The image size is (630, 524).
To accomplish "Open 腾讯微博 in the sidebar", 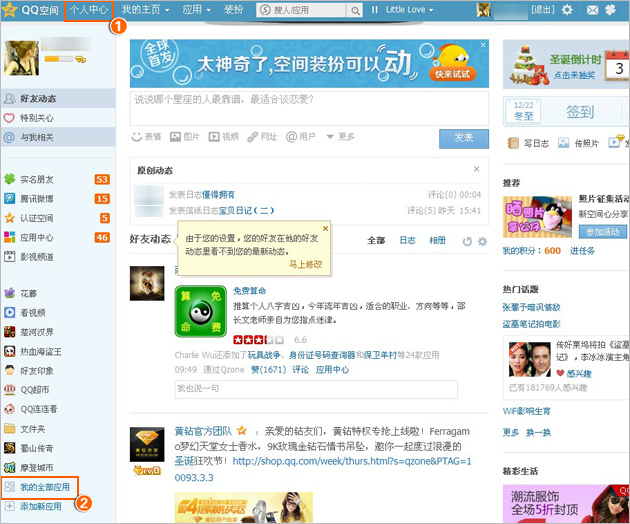I will (40, 199).
